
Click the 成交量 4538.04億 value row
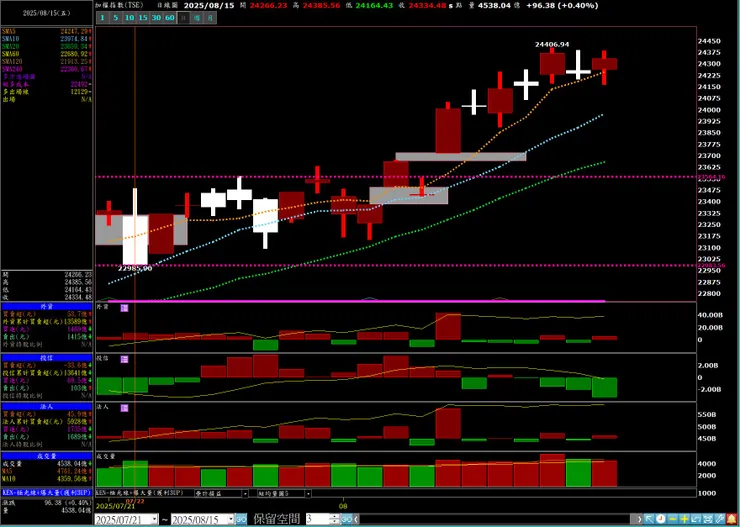click(47, 464)
